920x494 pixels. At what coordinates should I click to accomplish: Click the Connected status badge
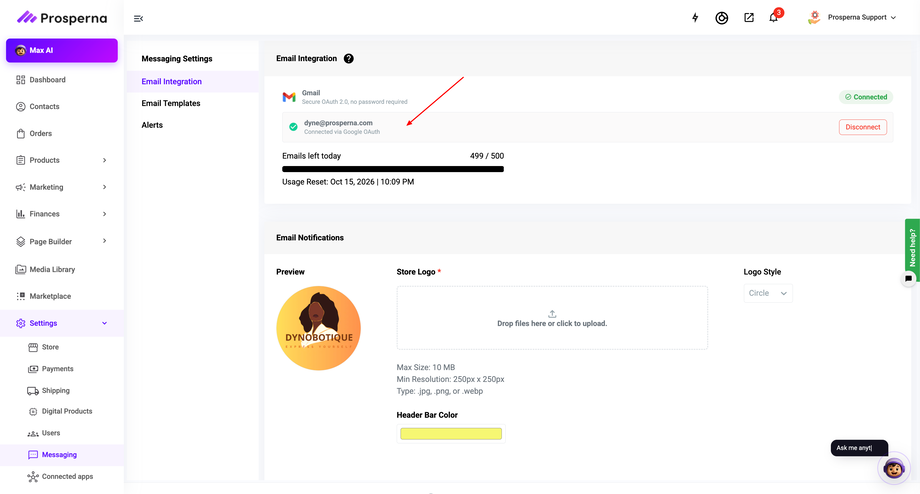tap(866, 97)
